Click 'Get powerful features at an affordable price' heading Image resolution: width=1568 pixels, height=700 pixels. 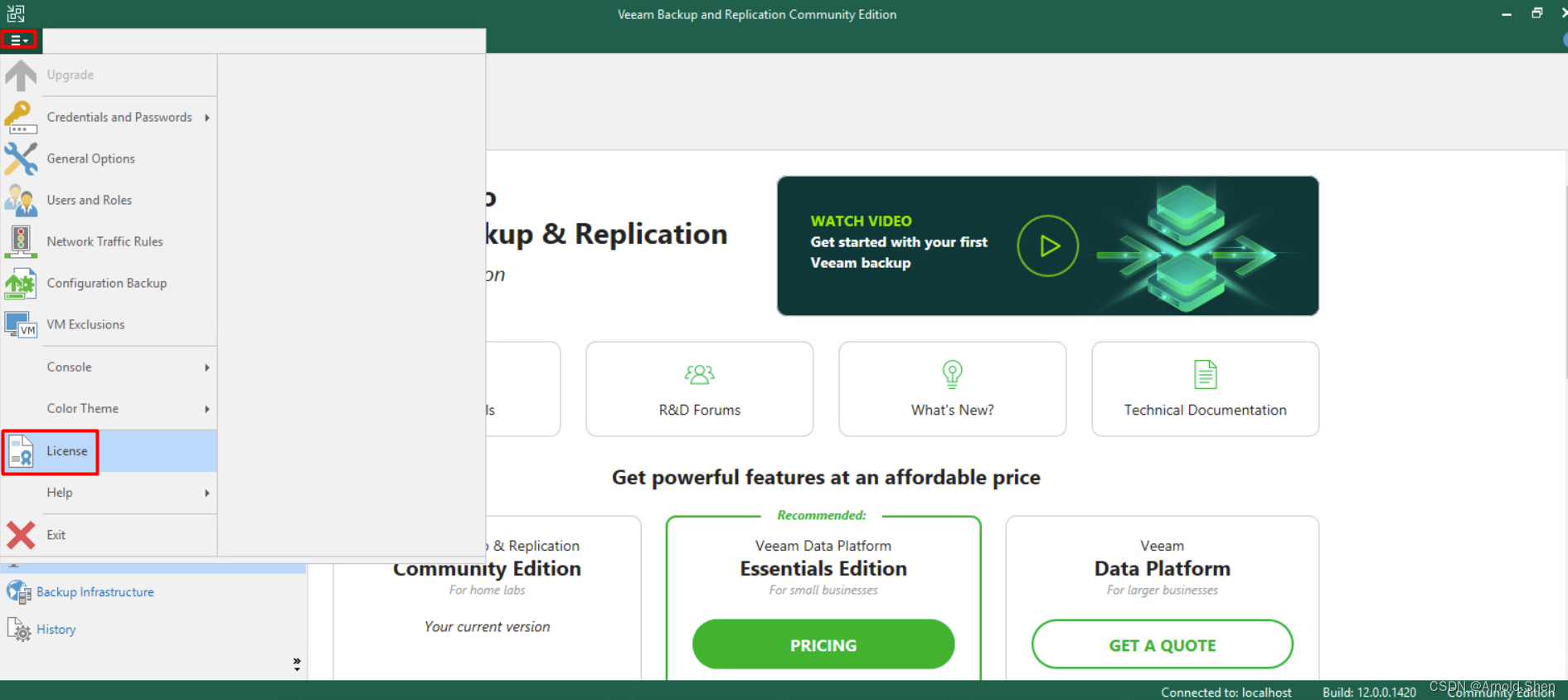tap(826, 478)
